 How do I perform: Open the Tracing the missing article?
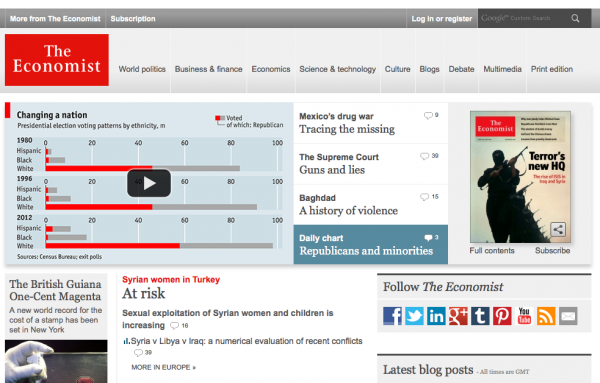click(347, 129)
